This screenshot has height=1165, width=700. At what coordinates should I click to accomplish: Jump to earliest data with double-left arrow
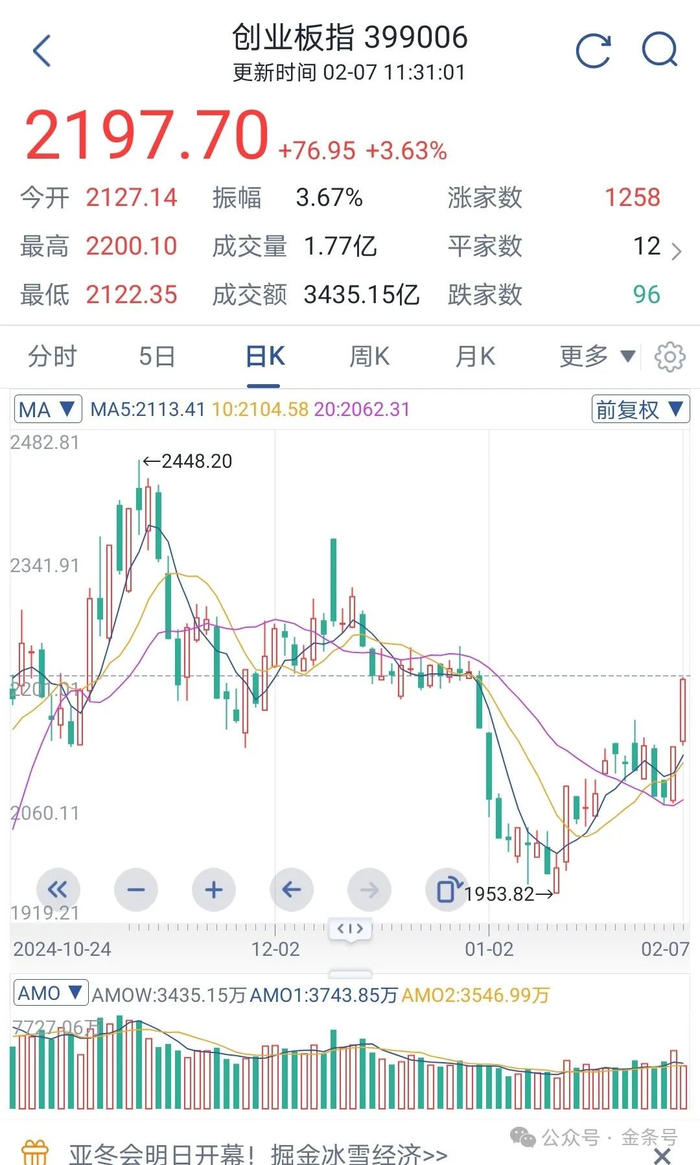(x=59, y=889)
